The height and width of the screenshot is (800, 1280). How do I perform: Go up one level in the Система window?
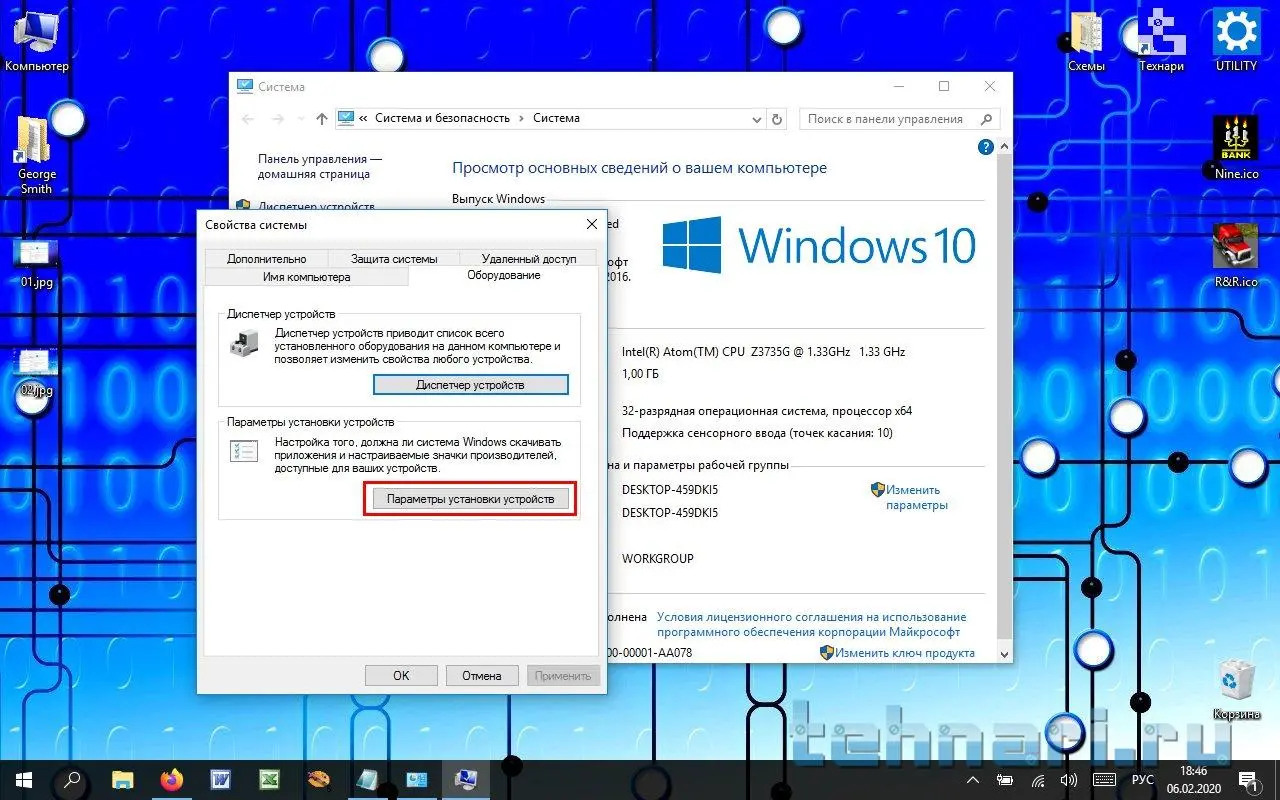(321, 119)
